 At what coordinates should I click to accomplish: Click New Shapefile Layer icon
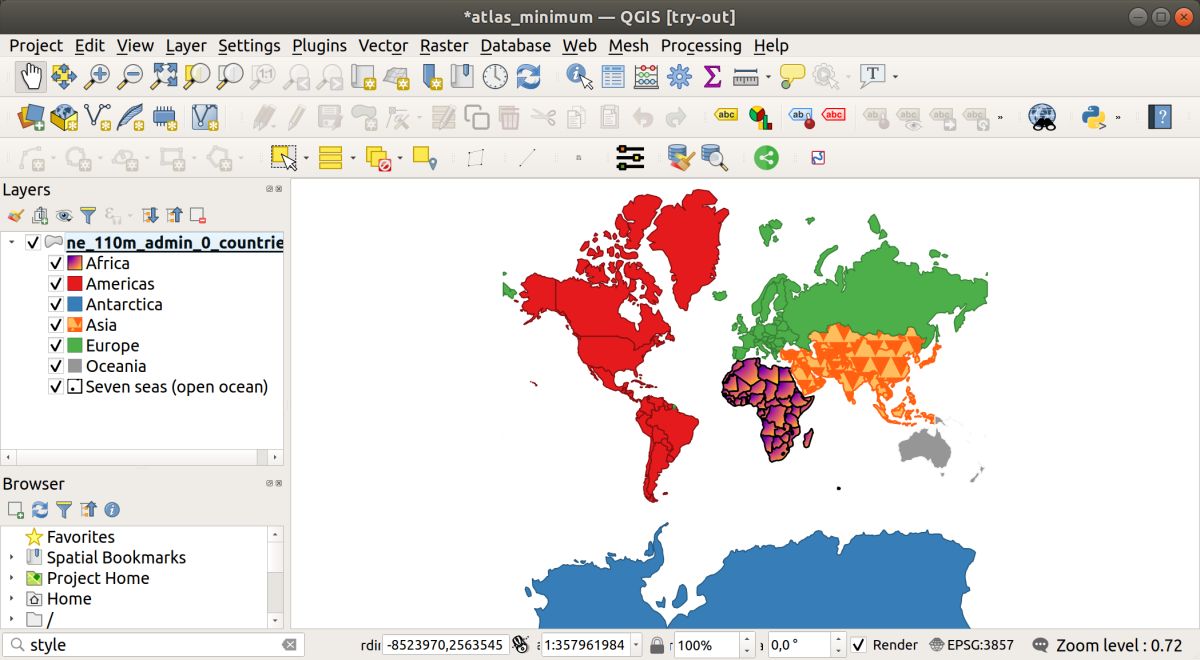click(97, 117)
